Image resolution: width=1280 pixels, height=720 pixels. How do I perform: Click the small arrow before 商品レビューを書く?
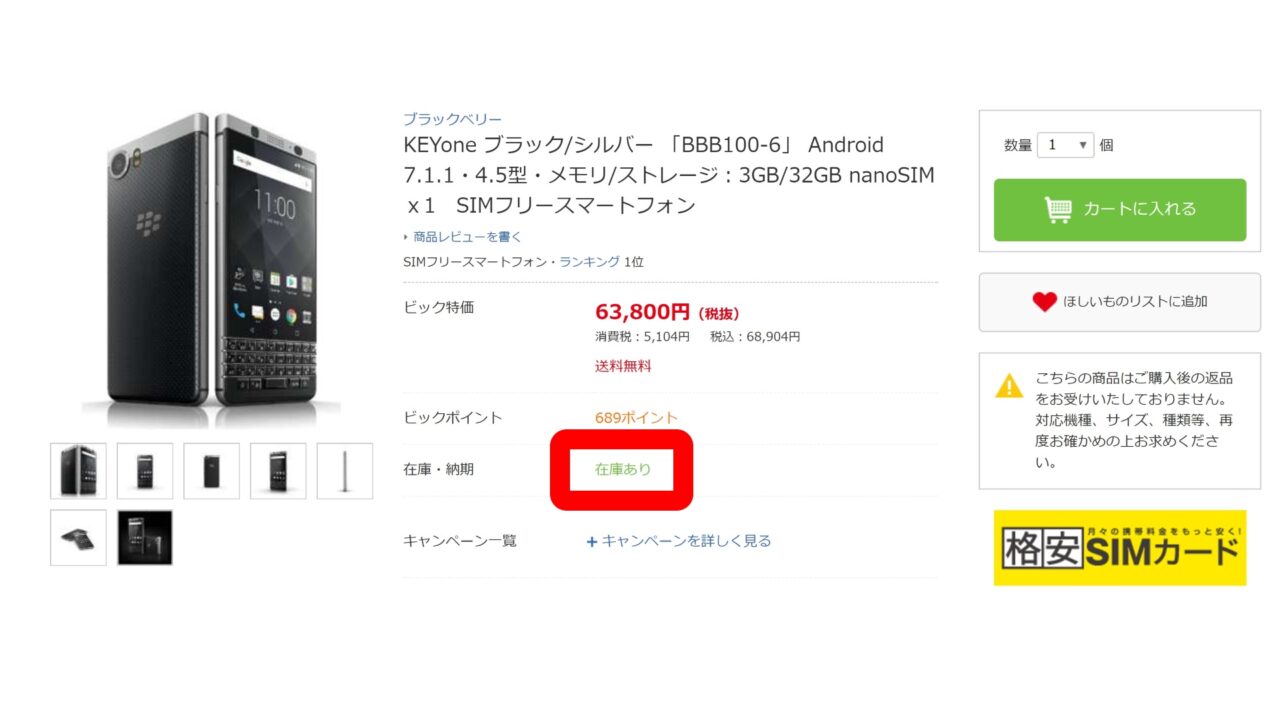[x=406, y=237]
